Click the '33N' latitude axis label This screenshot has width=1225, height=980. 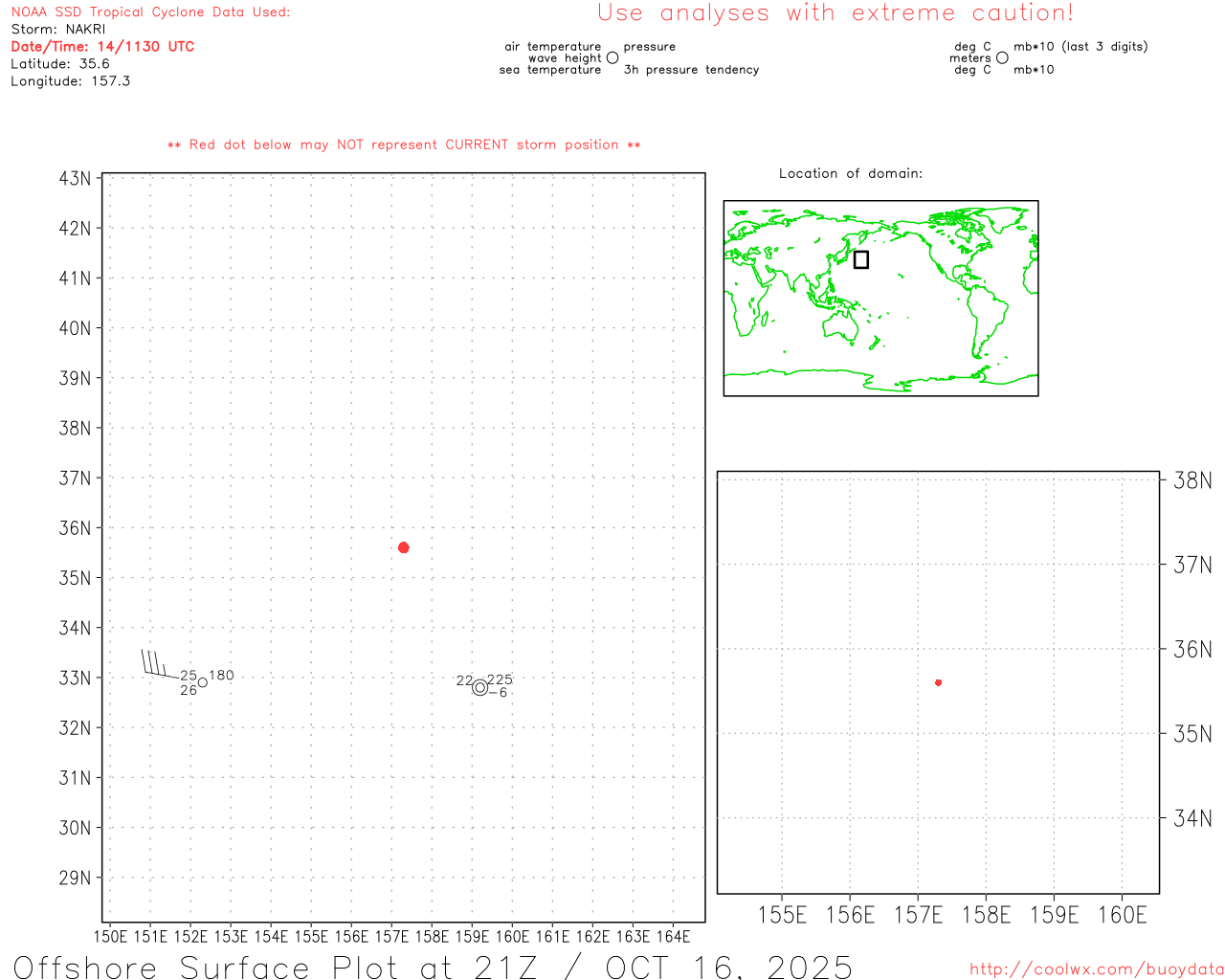pos(76,679)
